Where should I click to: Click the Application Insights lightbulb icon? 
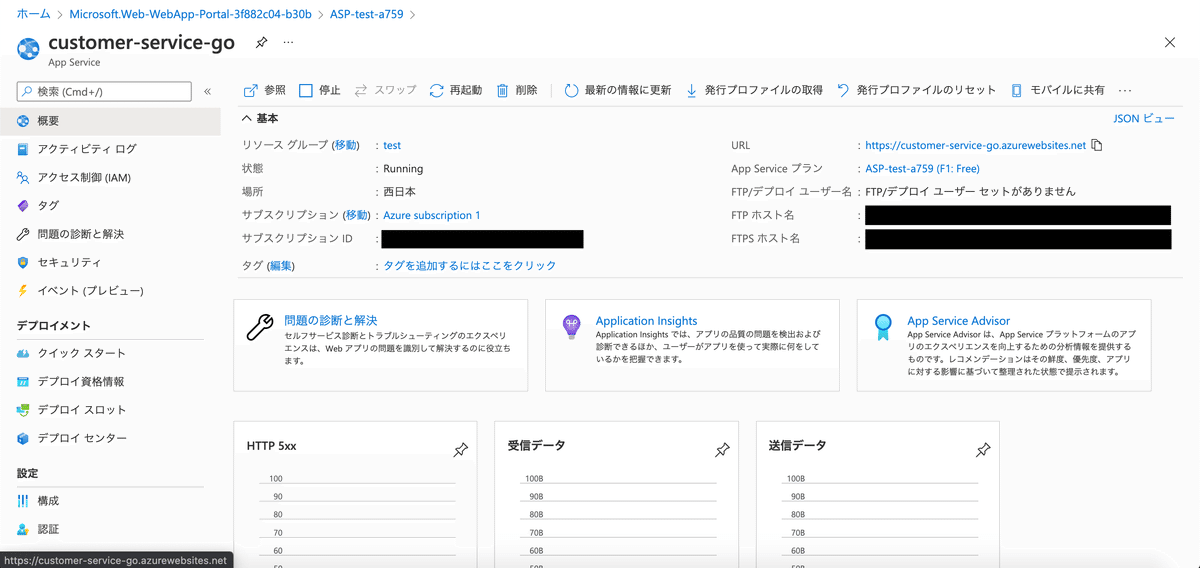tap(572, 326)
